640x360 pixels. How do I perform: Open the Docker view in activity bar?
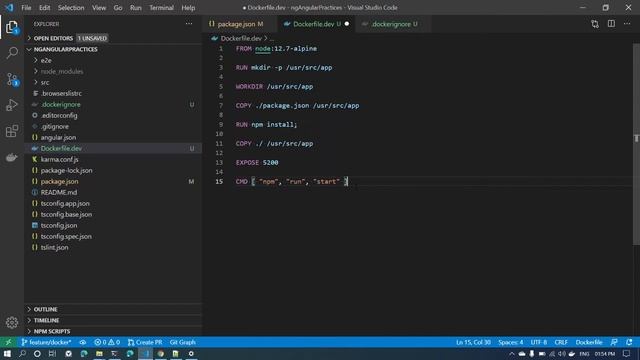tap(12, 157)
